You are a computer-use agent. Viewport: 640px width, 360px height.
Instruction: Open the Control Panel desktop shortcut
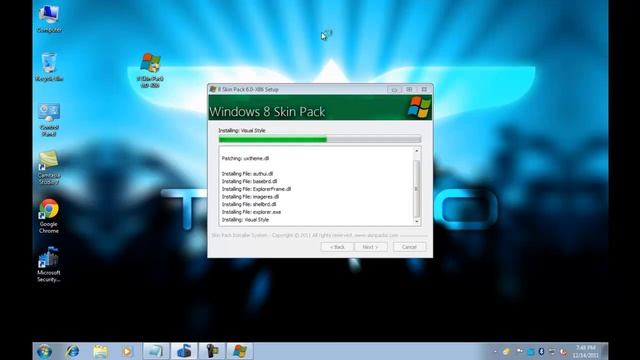coord(49,119)
